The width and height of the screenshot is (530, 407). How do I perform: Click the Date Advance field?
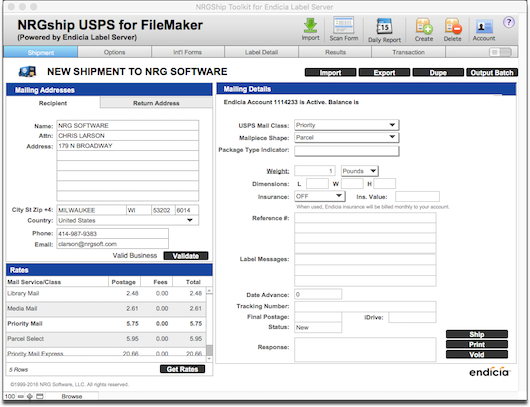click(x=318, y=294)
